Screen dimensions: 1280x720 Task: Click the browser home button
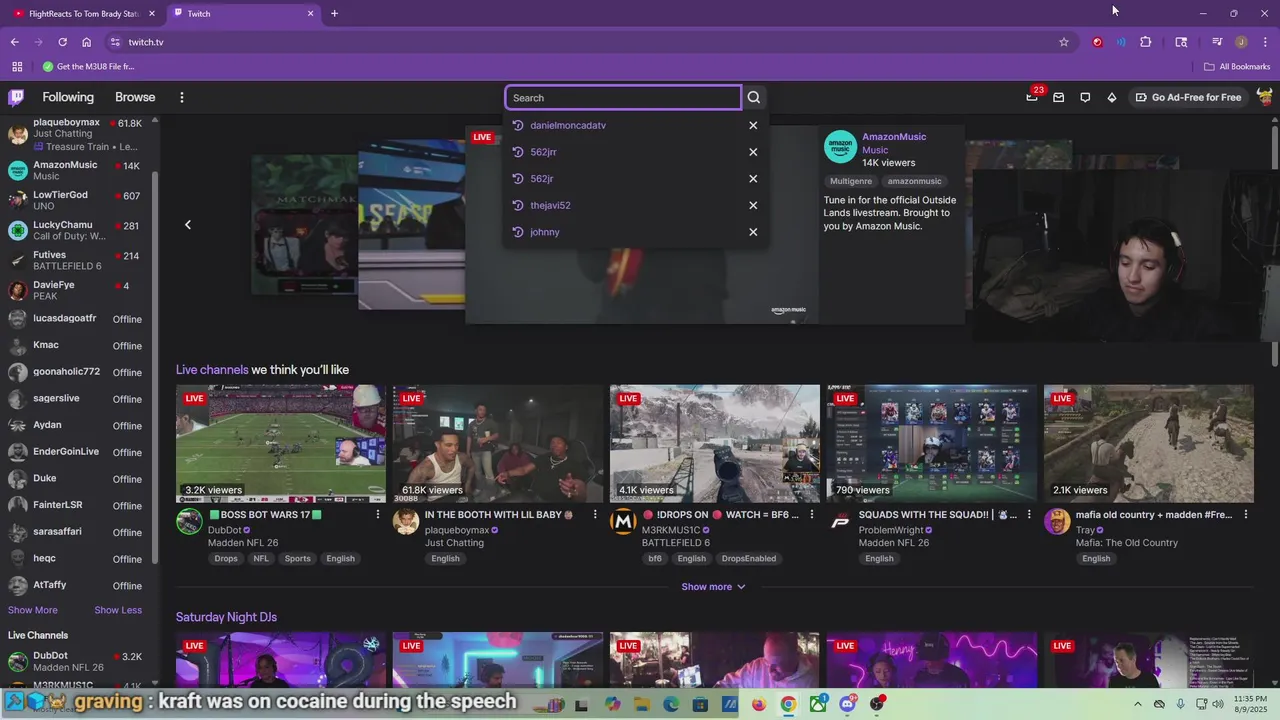click(87, 42)
